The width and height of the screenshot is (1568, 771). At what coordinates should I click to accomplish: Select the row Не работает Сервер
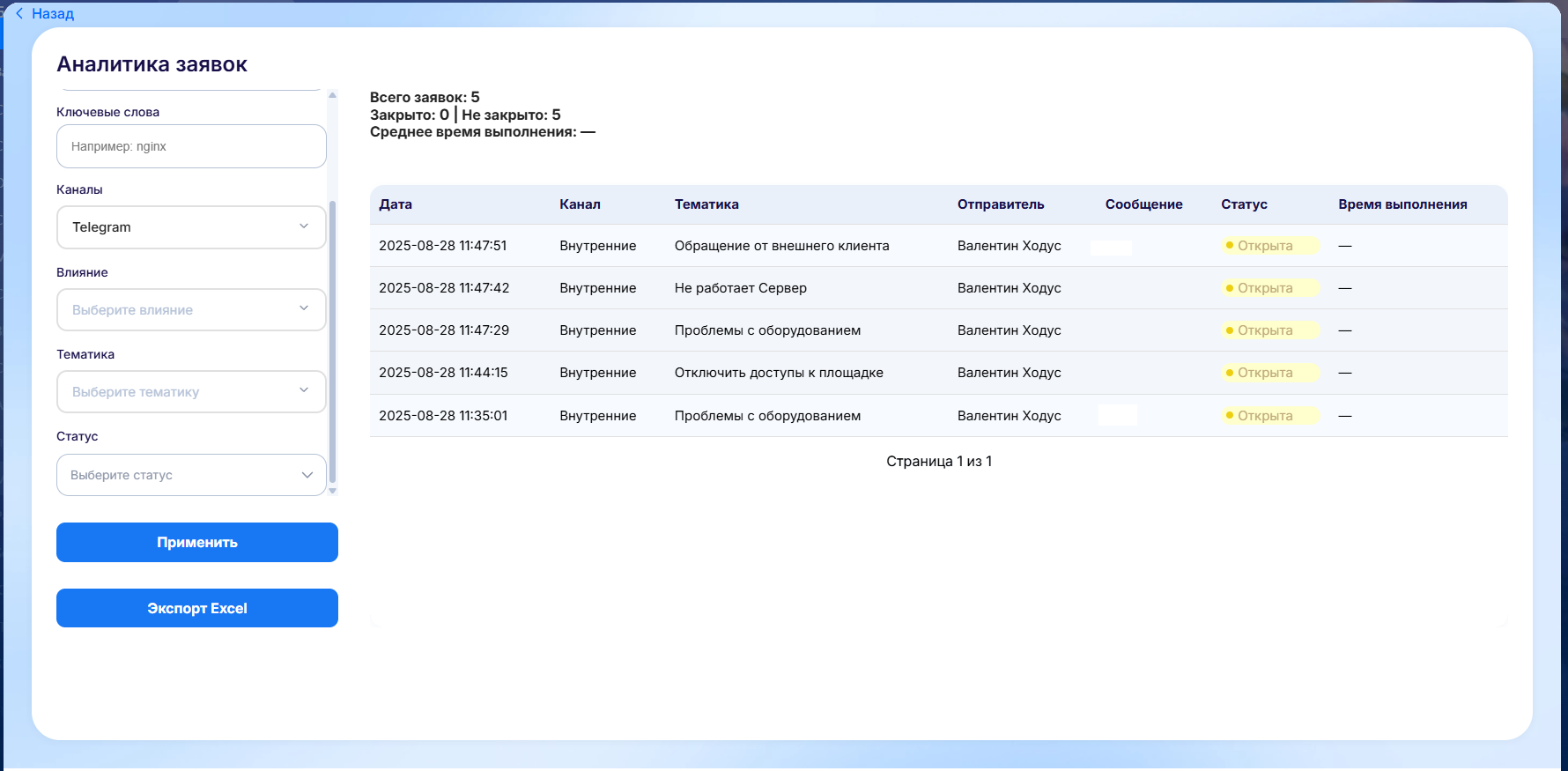(x=740, y=288)
